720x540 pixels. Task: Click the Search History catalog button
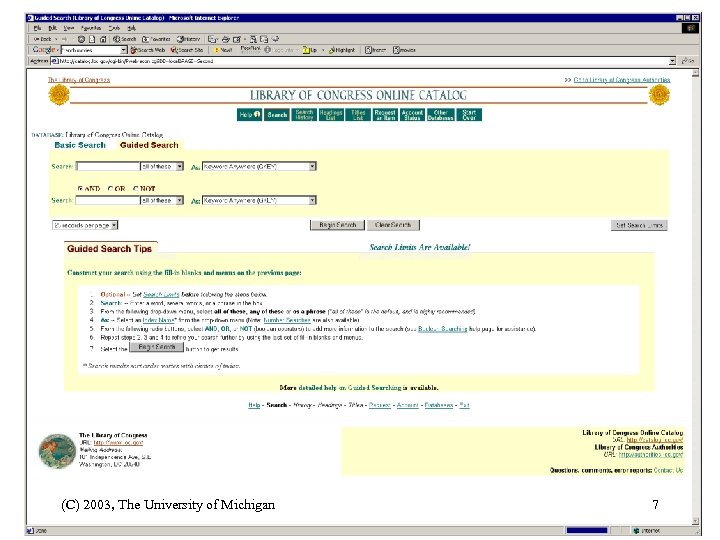click(x=304, y=114)
